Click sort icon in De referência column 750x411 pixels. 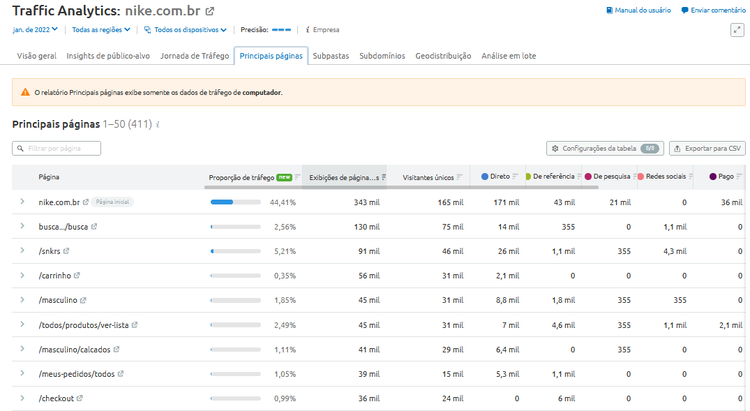pos(579,177)
